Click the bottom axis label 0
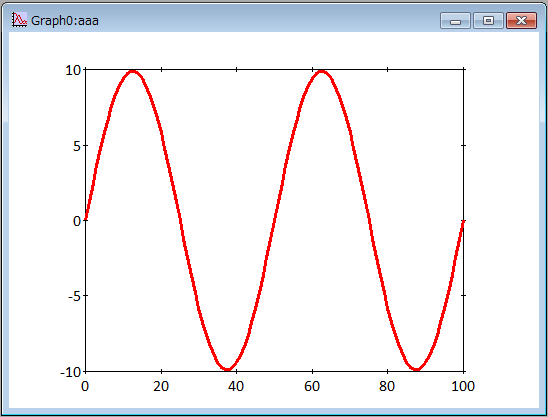548x417 pixels. point(85,386)
